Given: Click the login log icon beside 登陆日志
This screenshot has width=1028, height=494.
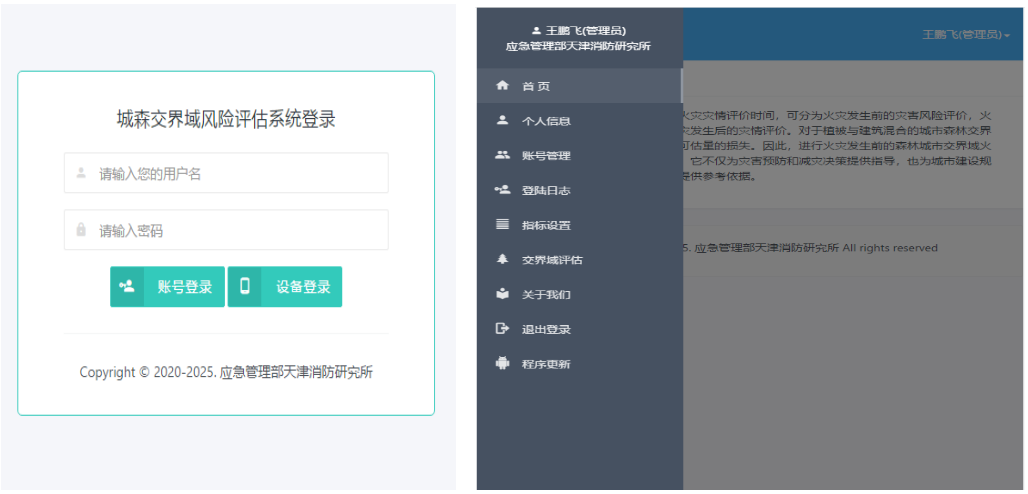Looking at the screenshot, I should click(502, 190).
